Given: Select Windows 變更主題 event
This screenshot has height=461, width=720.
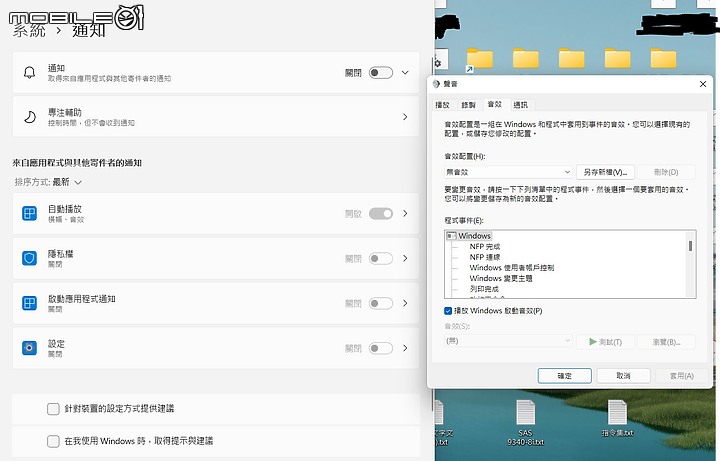Looking at the screenshot, I should (x=501, y=278).
